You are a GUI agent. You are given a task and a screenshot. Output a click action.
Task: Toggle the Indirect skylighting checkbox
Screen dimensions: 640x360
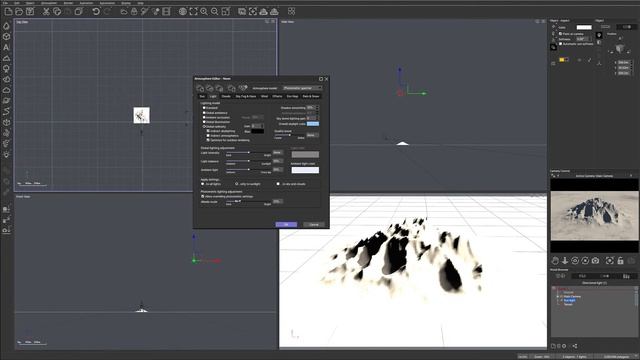(x=208, y=131)
